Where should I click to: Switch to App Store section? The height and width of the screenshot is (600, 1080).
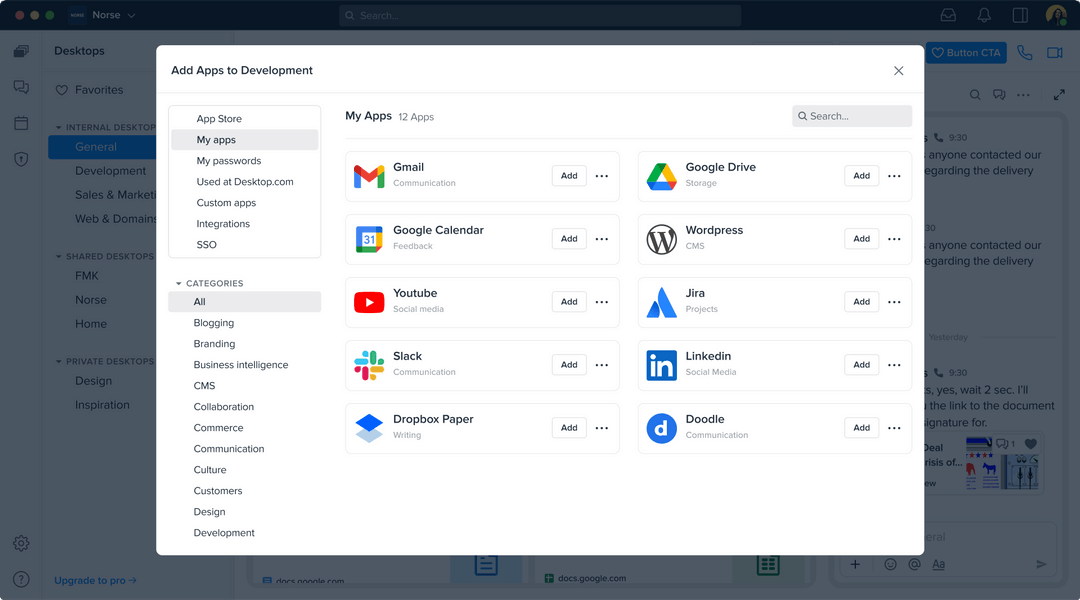219,119
